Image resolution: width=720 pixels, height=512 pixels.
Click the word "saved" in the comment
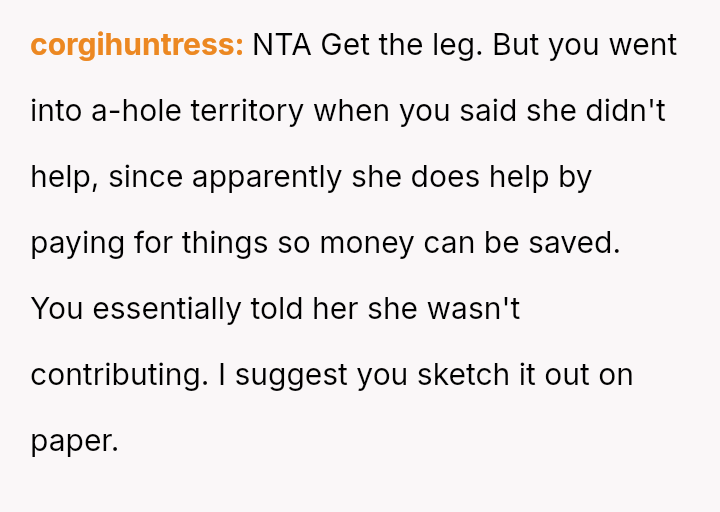[578, 243]
